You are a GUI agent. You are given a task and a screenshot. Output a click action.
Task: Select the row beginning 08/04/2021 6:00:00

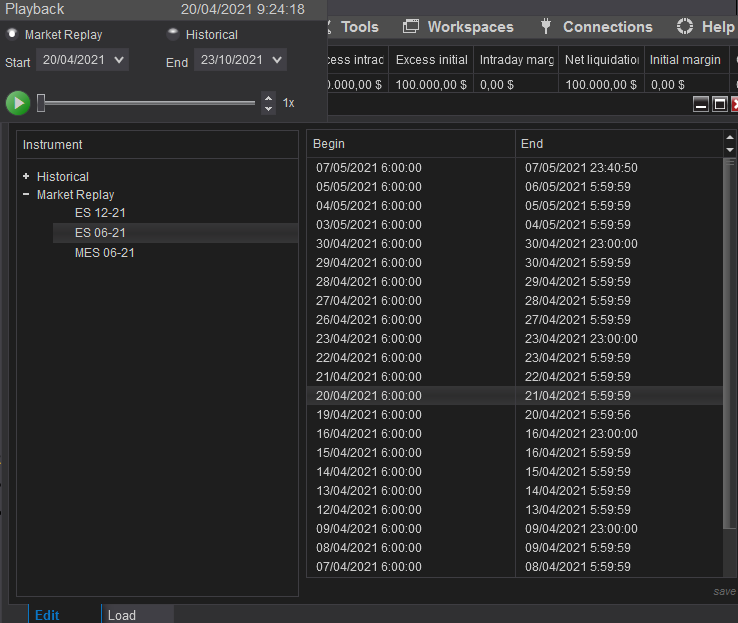coord(514,548)
